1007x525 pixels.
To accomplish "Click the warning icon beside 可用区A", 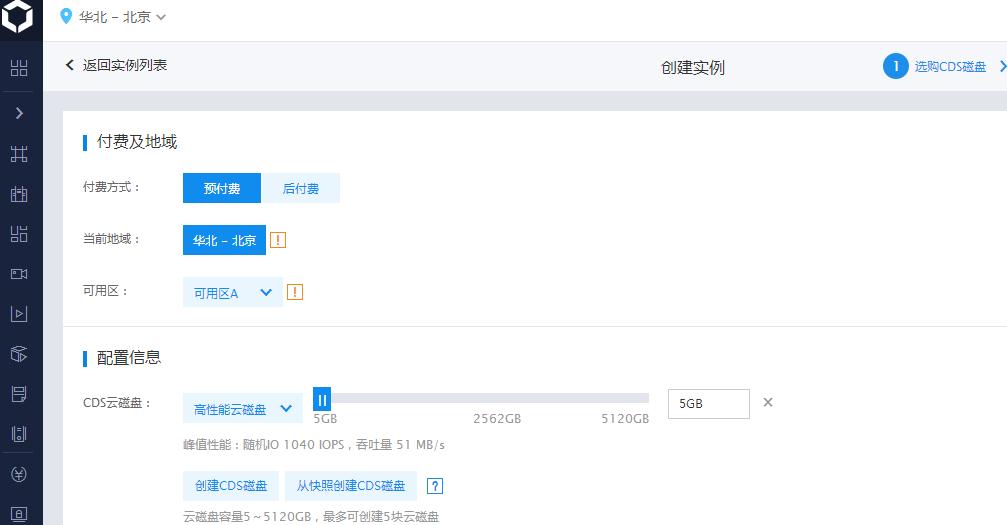I will click(295, 292).
